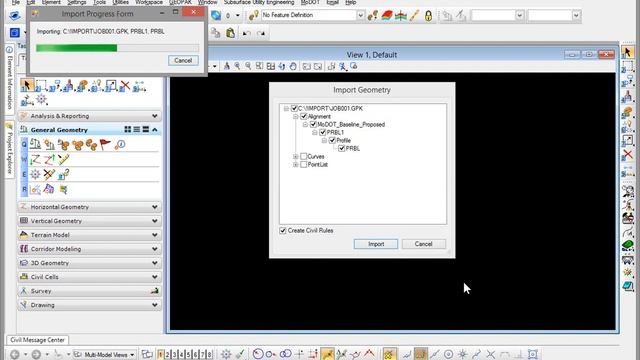640x360 pixels.
Task: Click the zoom in view tool
Action: (x=237, y=66)
